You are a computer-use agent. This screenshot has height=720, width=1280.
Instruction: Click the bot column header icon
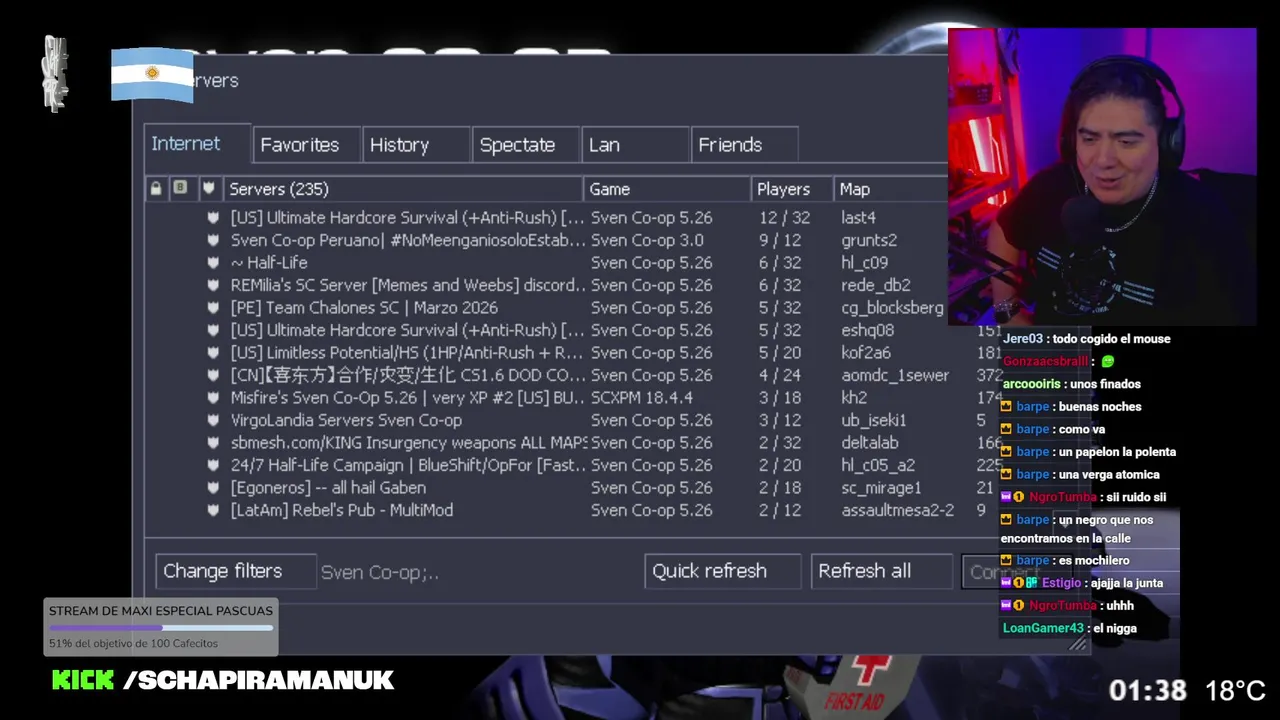[180, 188]
